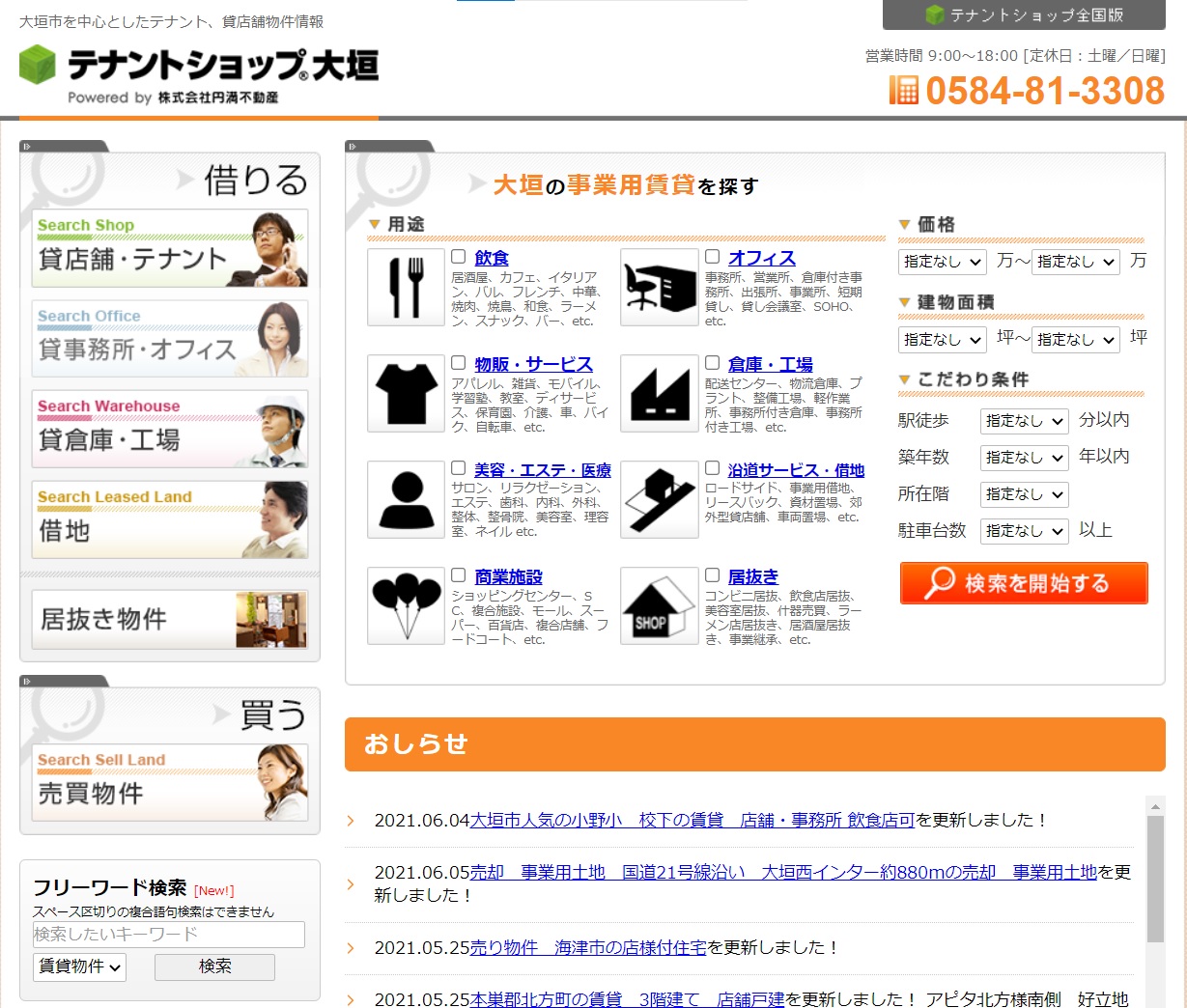Click the free-word keyword input field
Image resolution: width=1187 pixels, height=1008 pixels.
169,935
